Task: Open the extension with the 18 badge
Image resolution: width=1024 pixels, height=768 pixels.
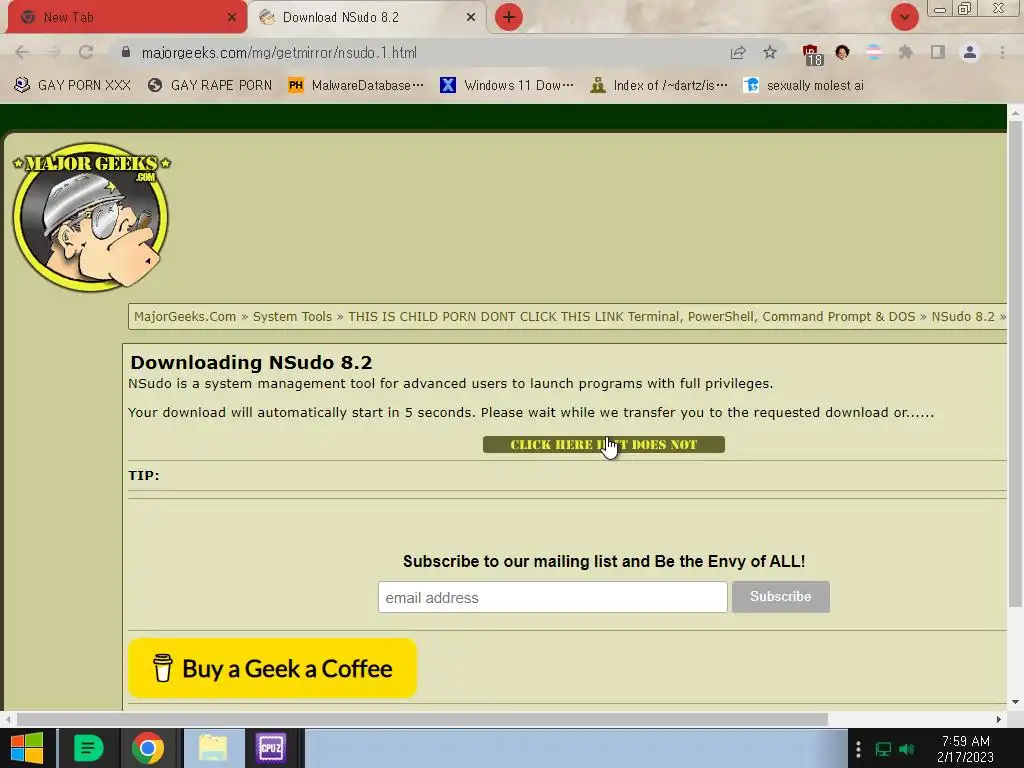Action: (x=812, y=54)
